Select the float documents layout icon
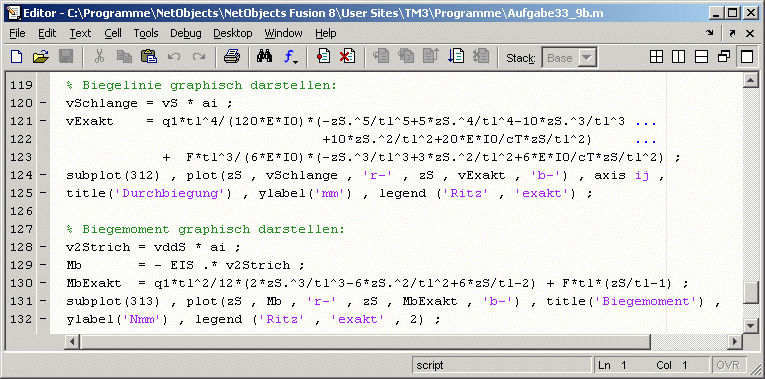The image size is (765, 379). pos(724,57)
